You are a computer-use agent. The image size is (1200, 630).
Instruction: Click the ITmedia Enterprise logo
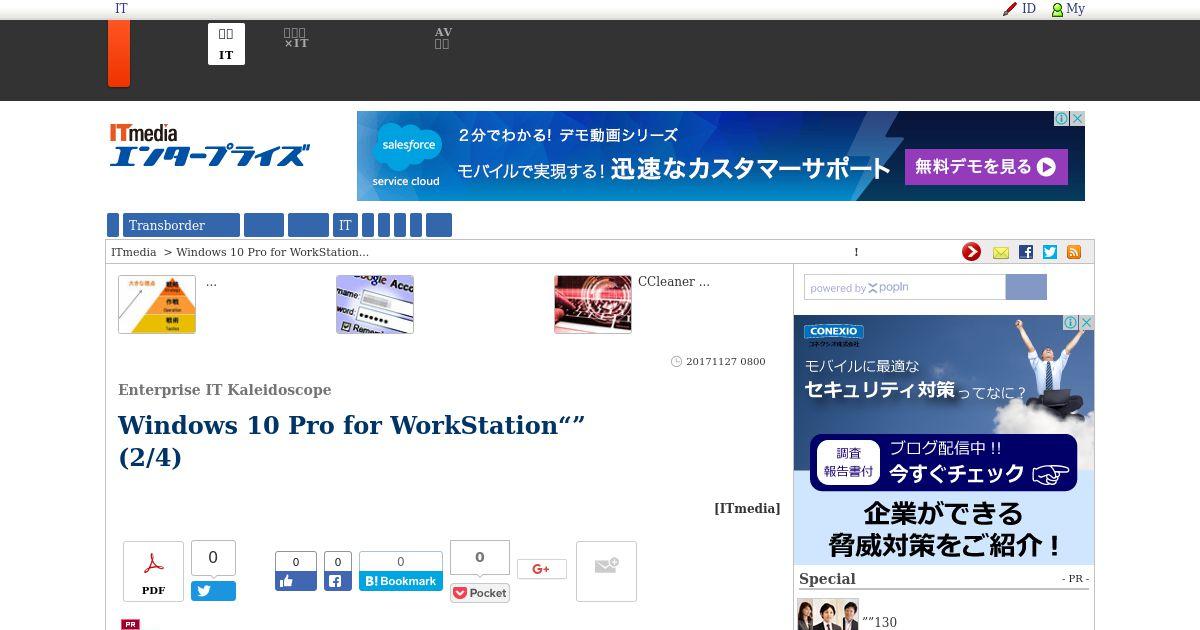[209, 146]
